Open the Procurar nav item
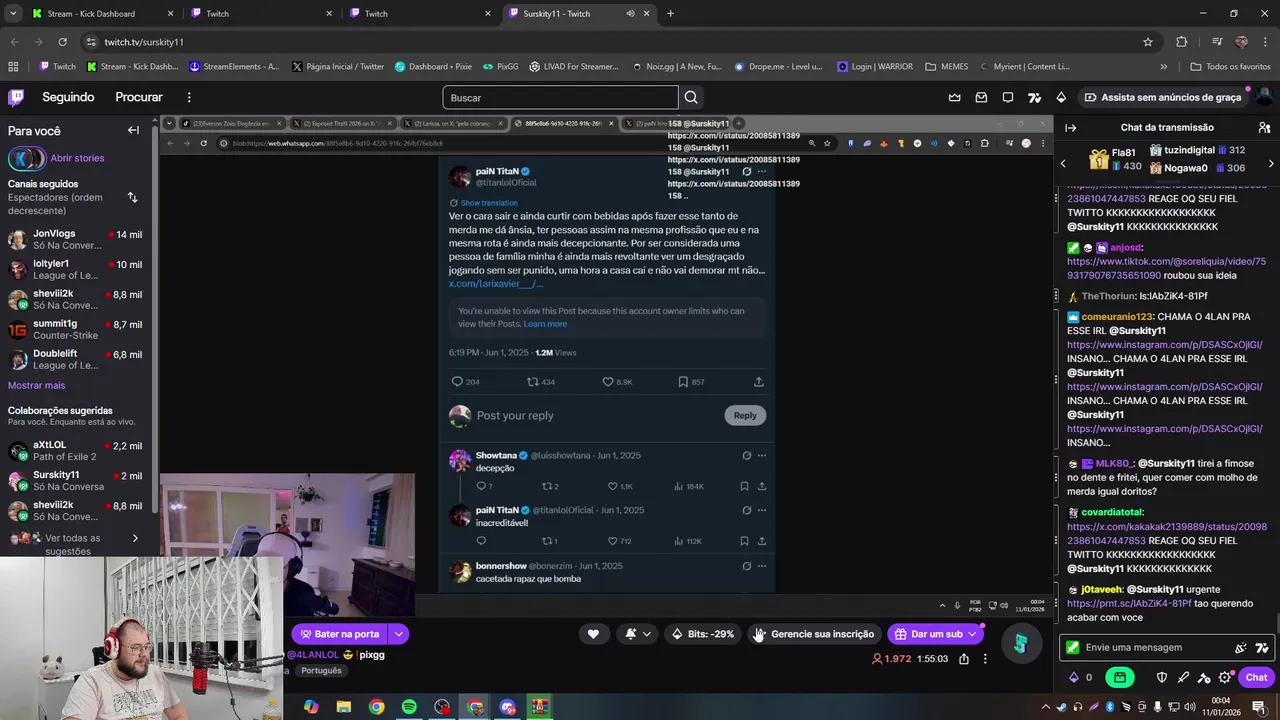 click(139, 97)
